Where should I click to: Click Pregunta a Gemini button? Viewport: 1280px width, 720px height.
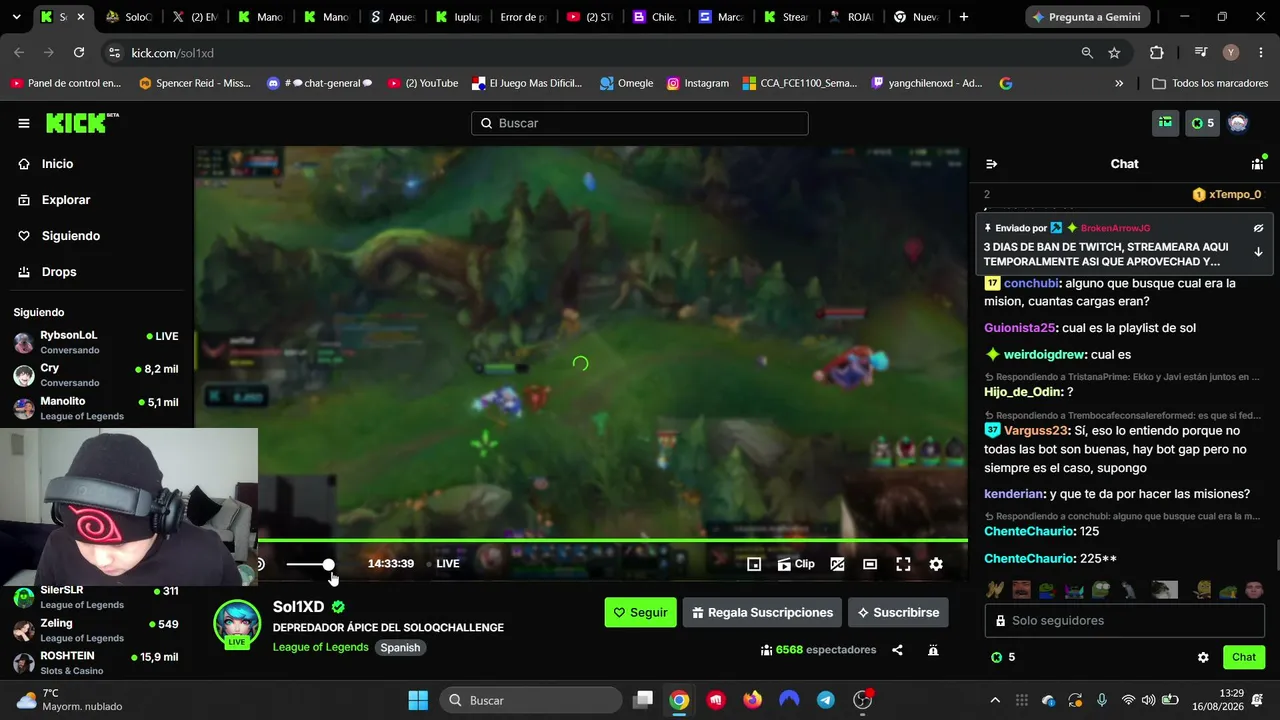[1088, 17]
